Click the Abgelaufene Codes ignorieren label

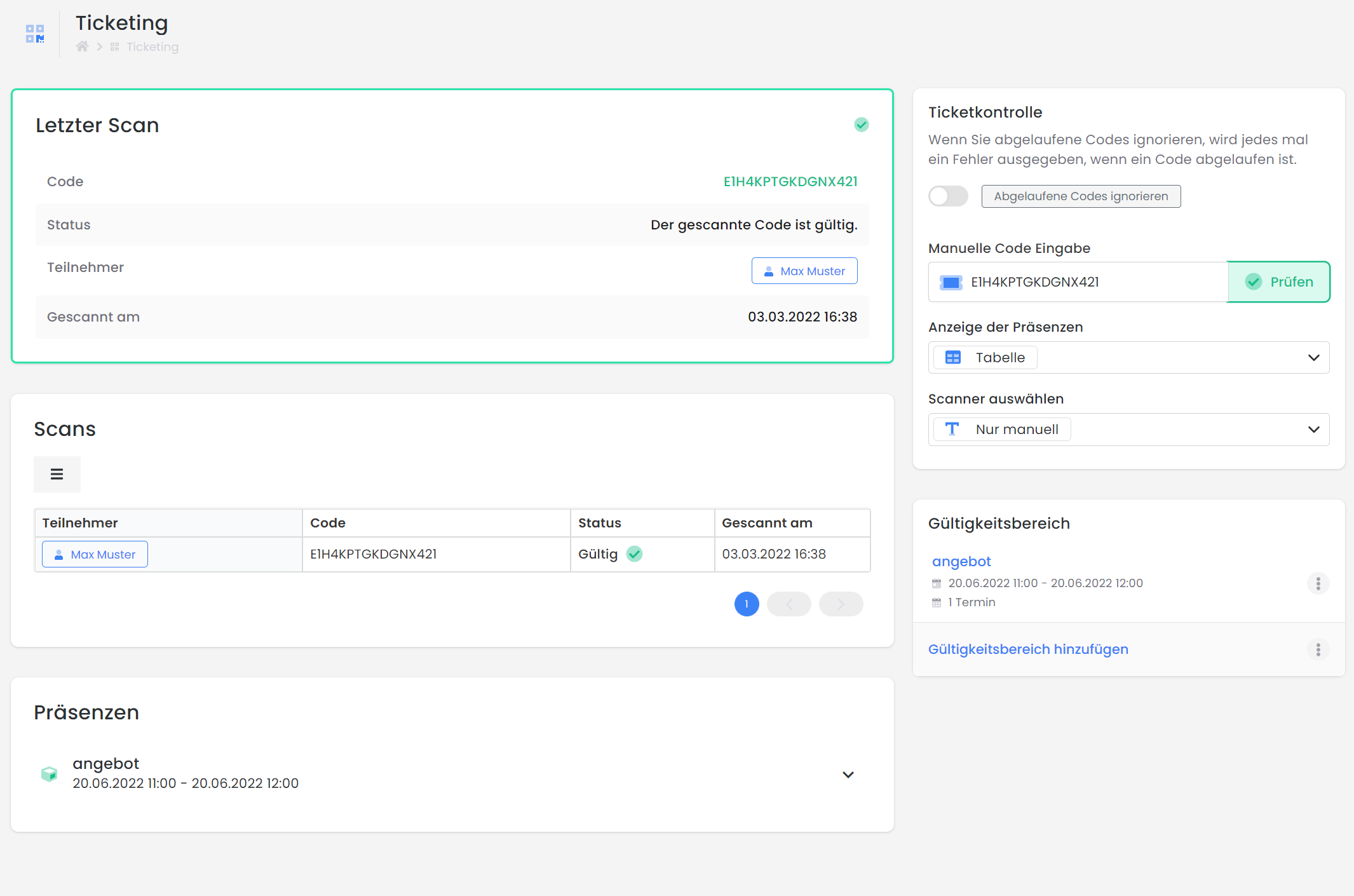[x=1080, y=196]
